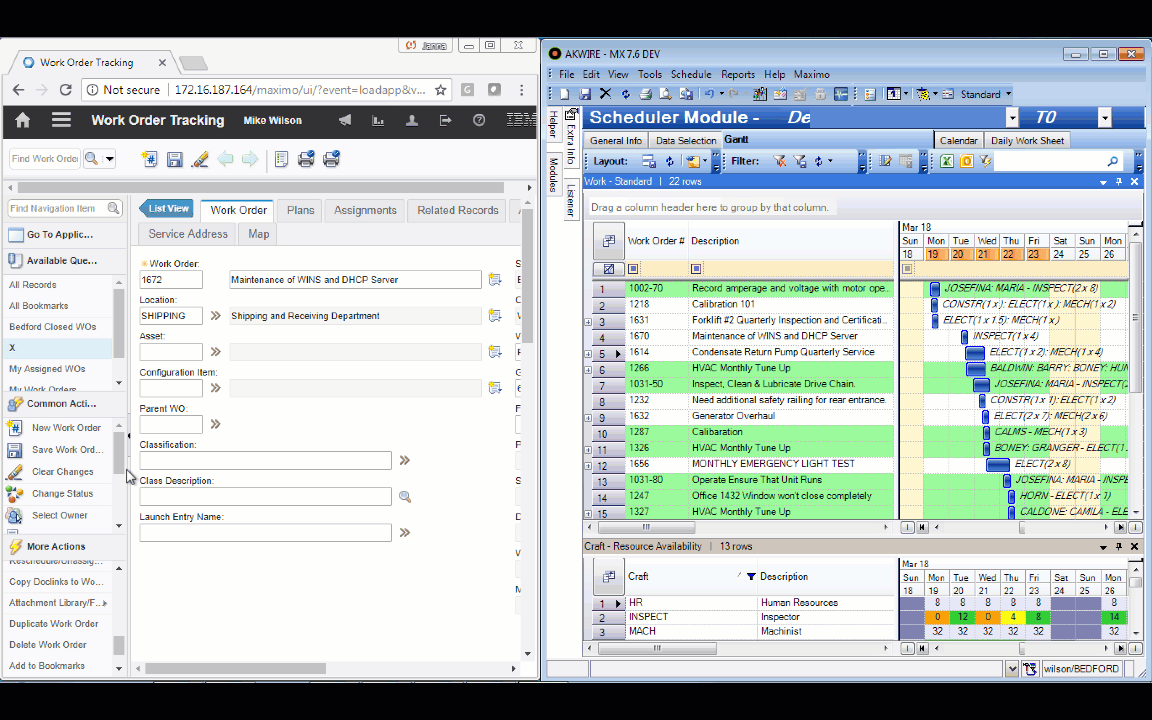1152x720 pixels.
Task: Click AKWIRE save toolbar icon
Action: coord(585,94)
